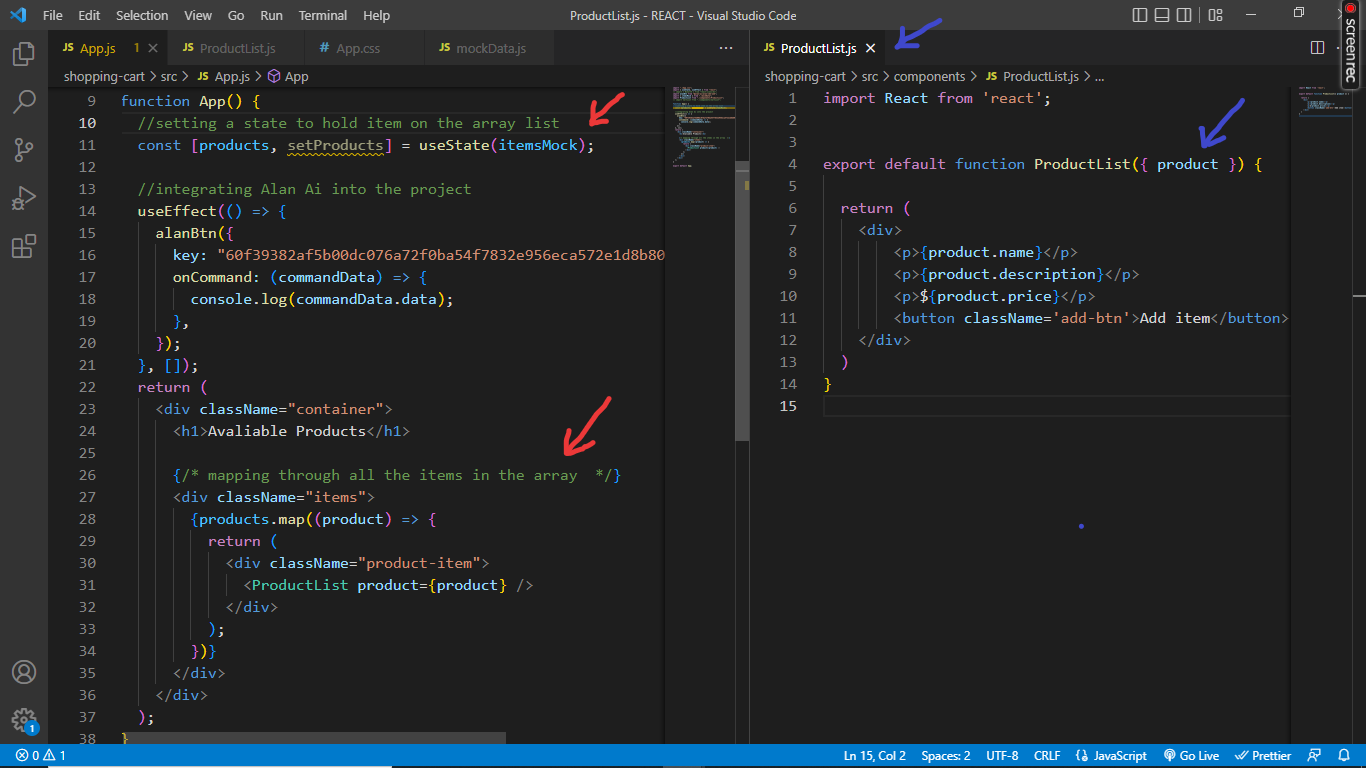Select ProductList.js tab in right editor group
Screen dimensions: 1366x768
[818, 48]
